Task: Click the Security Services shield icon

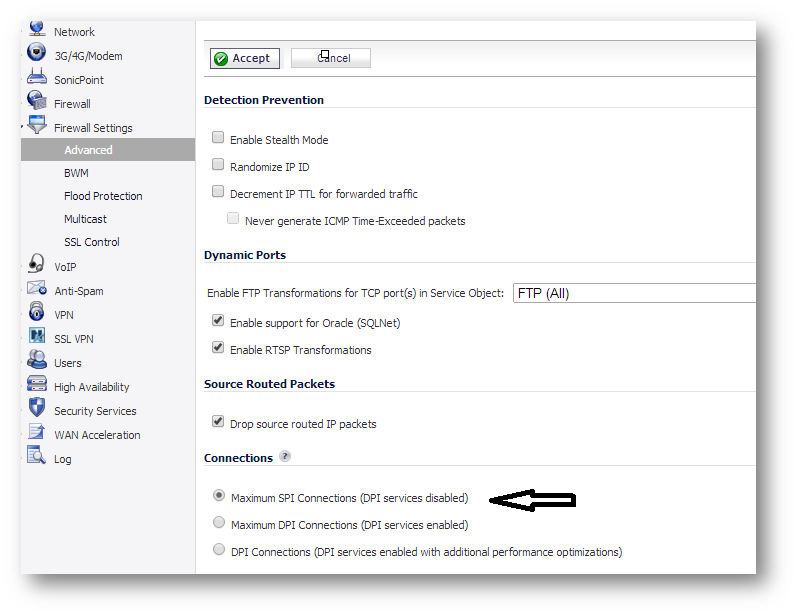Action: (37, 407)
